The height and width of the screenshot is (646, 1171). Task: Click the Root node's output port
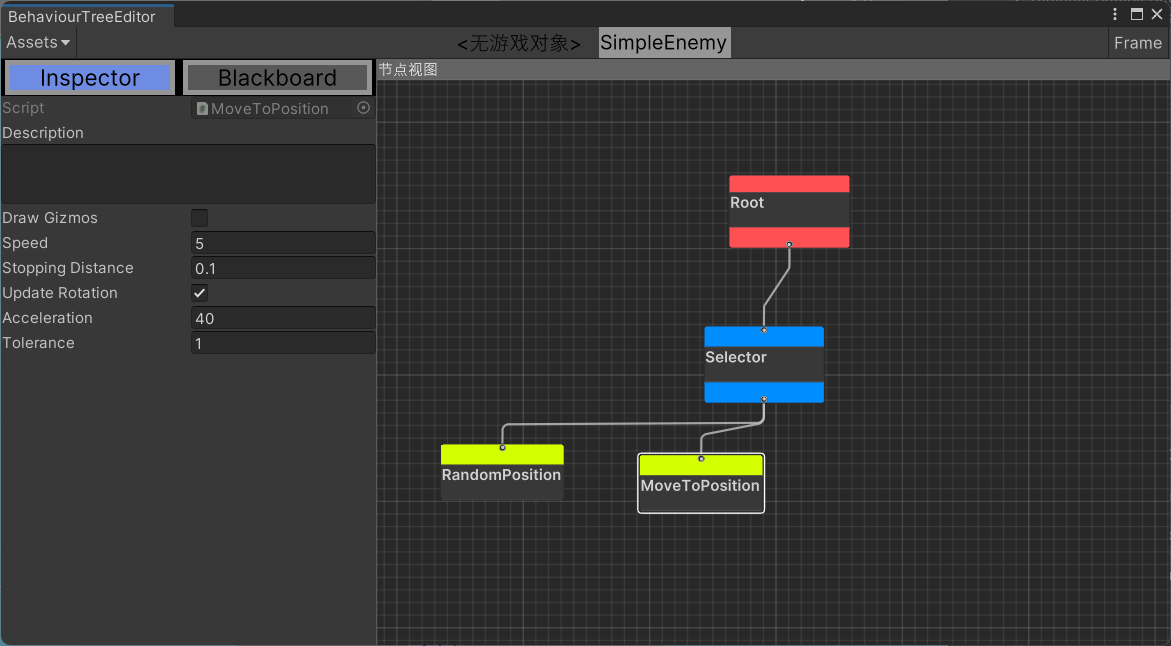tap(789, 244)
